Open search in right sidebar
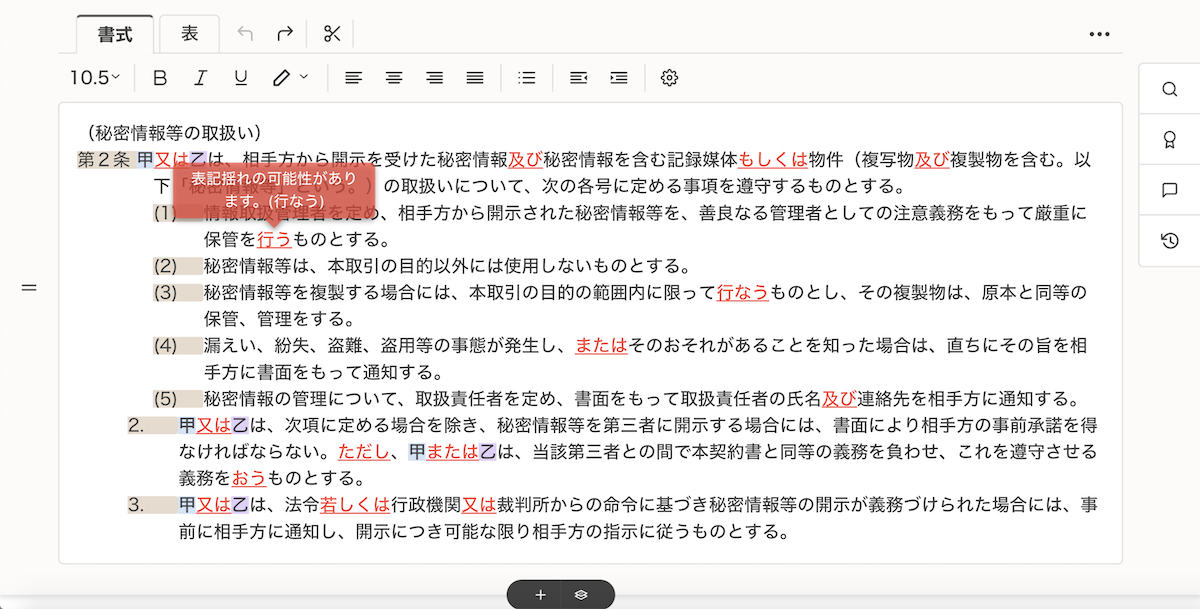This screenshot has height=609, width=1200. click(1170, 88)
